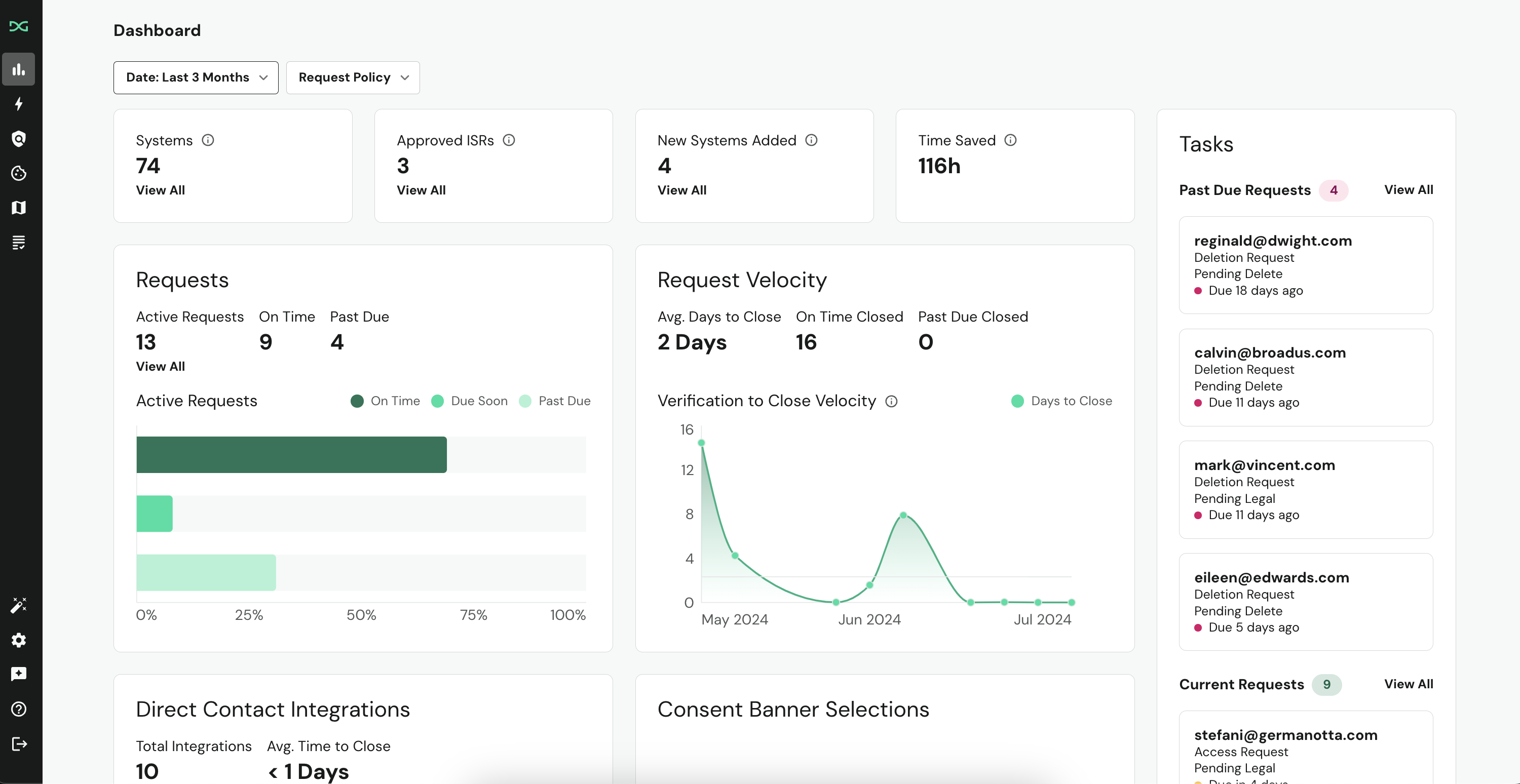Expand the Verification to Close Velocity info tooltip
The width and height of the screenshot is (1520, 784).
[x=892, y=401]
